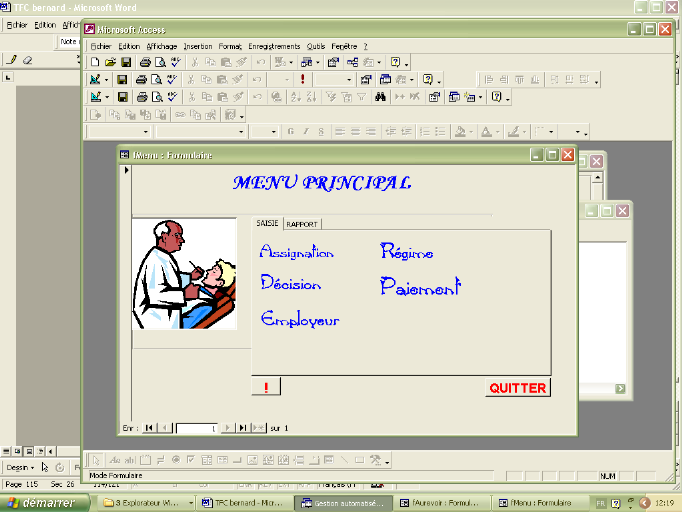Toggle center alignment in formatting bar
This screenshot has width=682, height=512.
[355, 132]
